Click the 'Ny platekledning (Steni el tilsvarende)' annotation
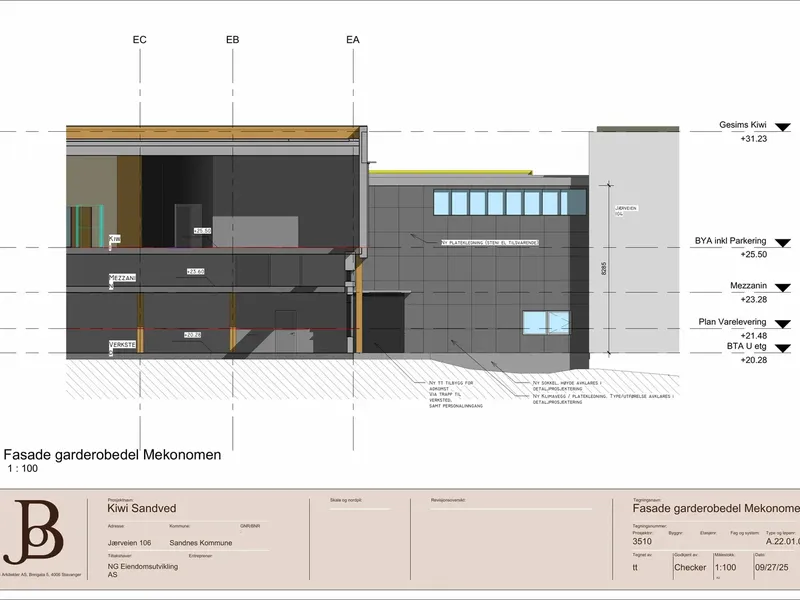 pyautogui.click(x=490, y=243)
